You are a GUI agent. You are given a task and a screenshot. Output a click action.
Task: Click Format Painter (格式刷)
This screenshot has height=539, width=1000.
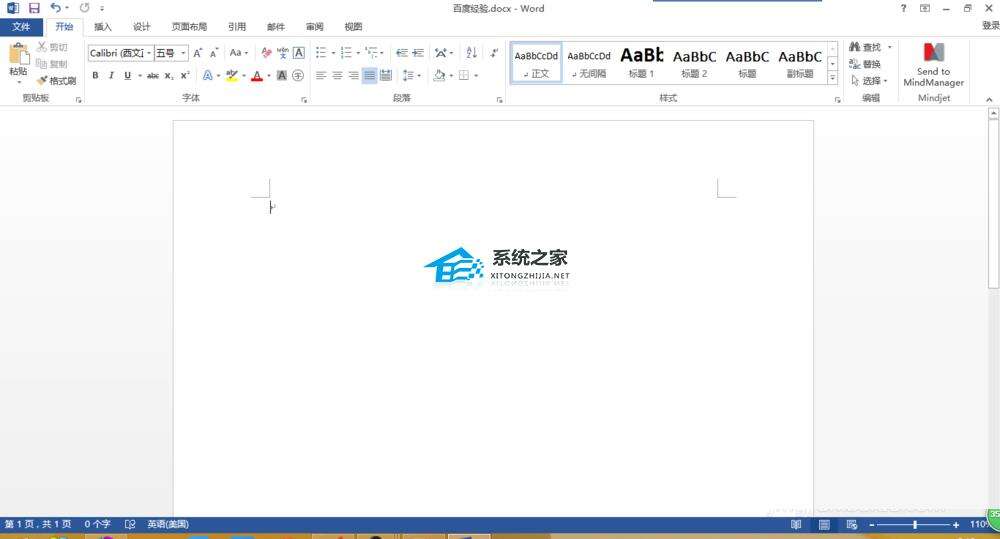[x=56, y=81]
